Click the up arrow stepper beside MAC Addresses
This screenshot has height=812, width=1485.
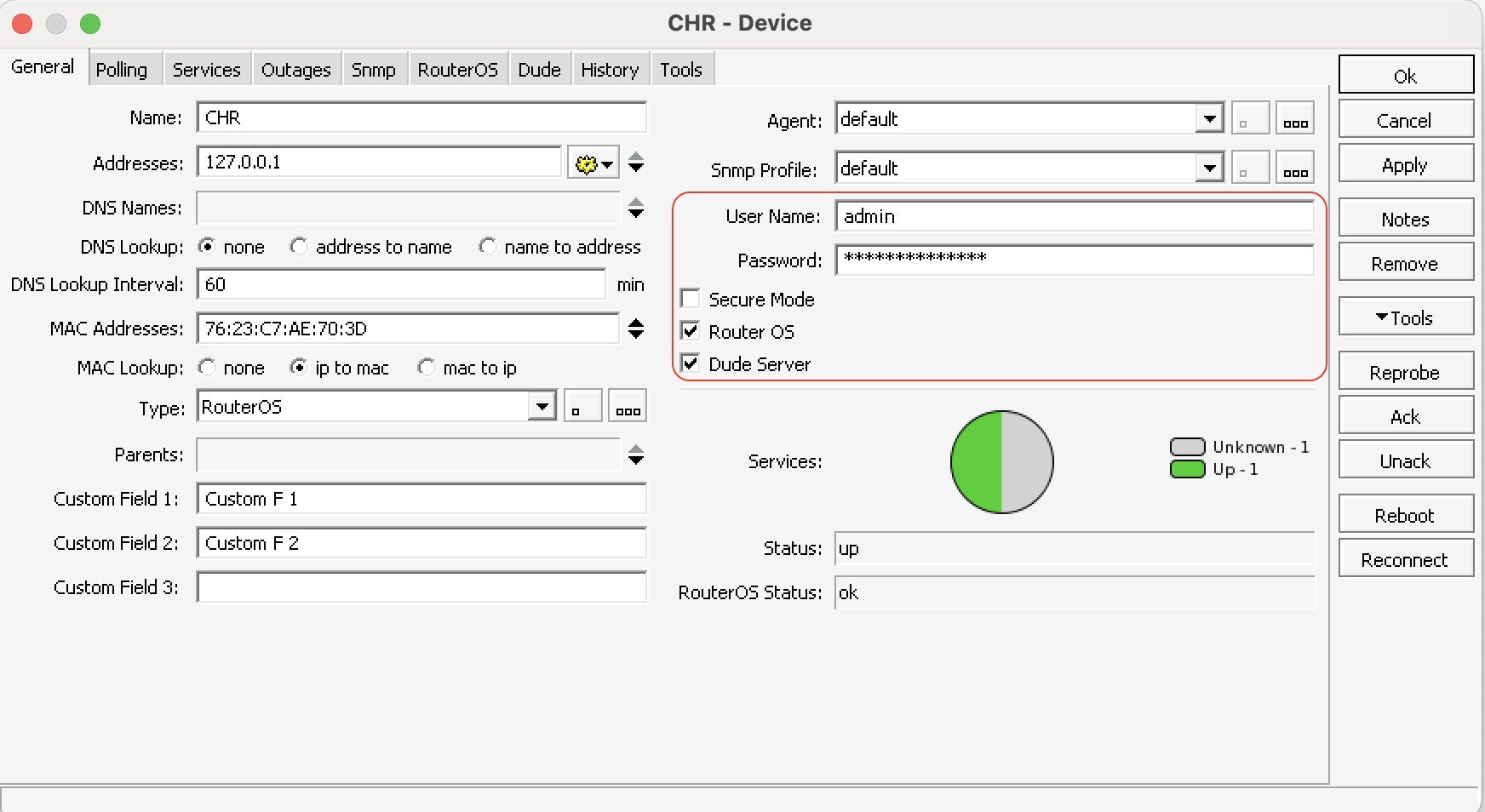(x=635, y=323)
